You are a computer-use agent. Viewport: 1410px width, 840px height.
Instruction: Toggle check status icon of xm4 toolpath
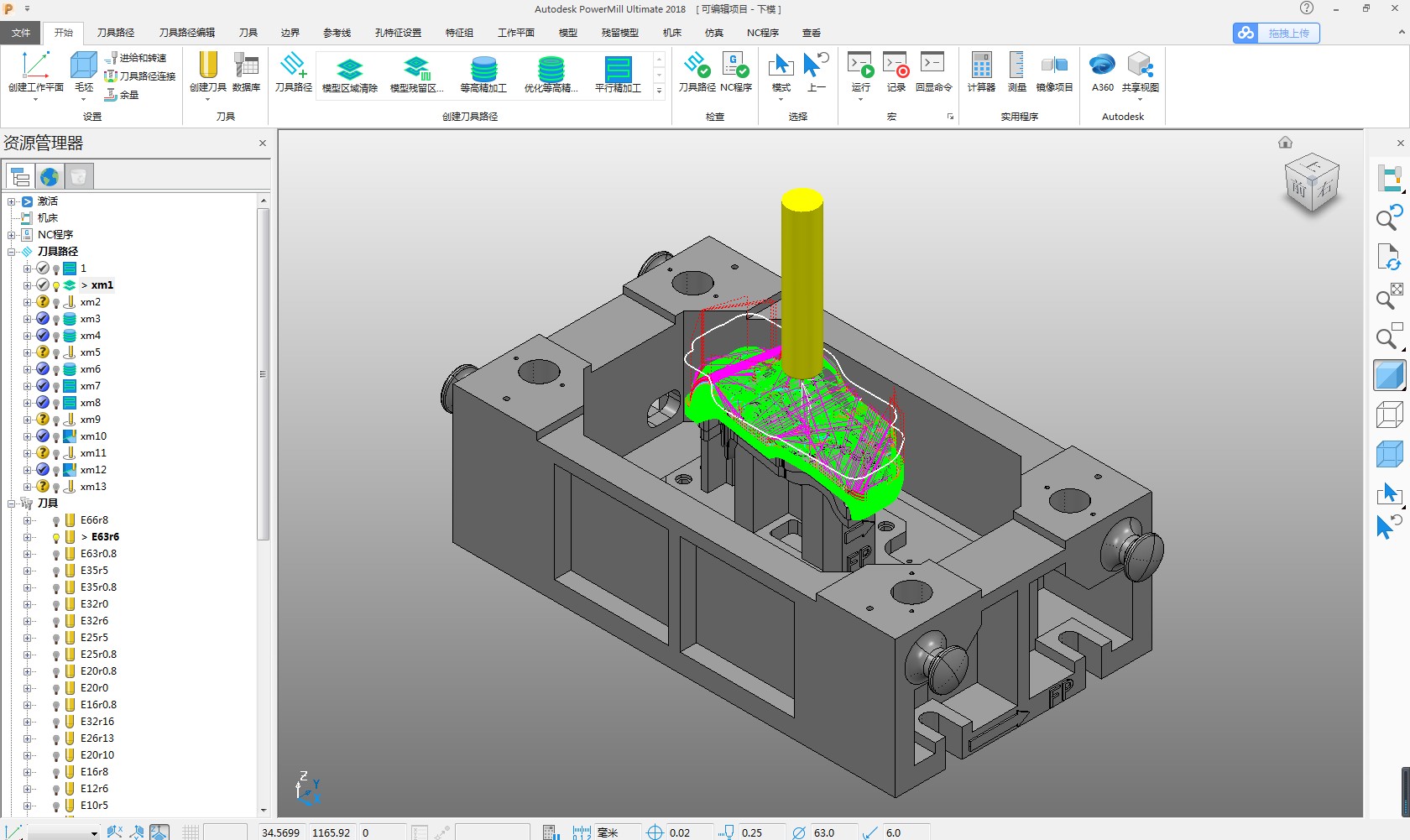pyautogui.click(x=43, y=336)
